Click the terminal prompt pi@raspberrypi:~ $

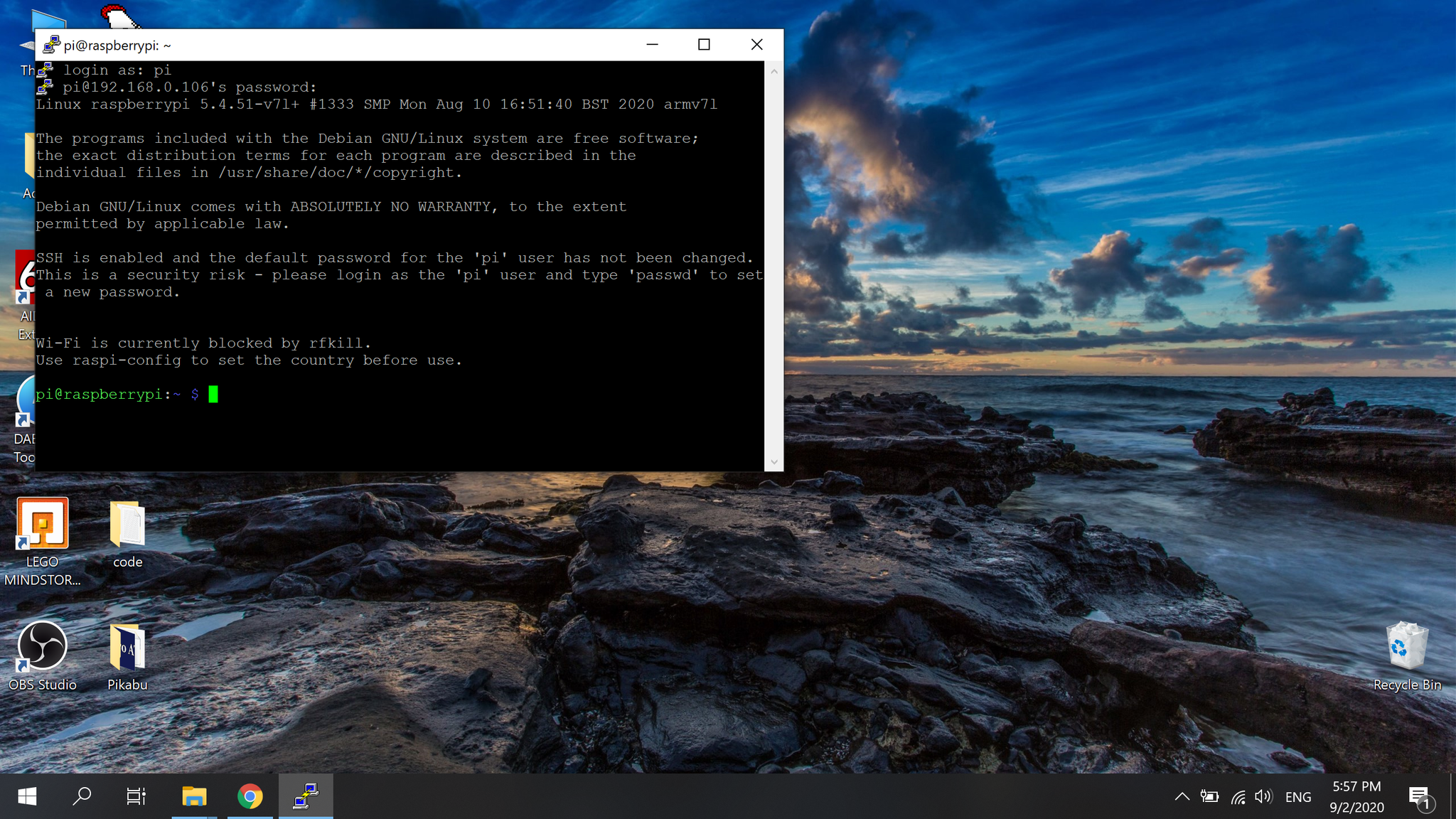(117, 395)
